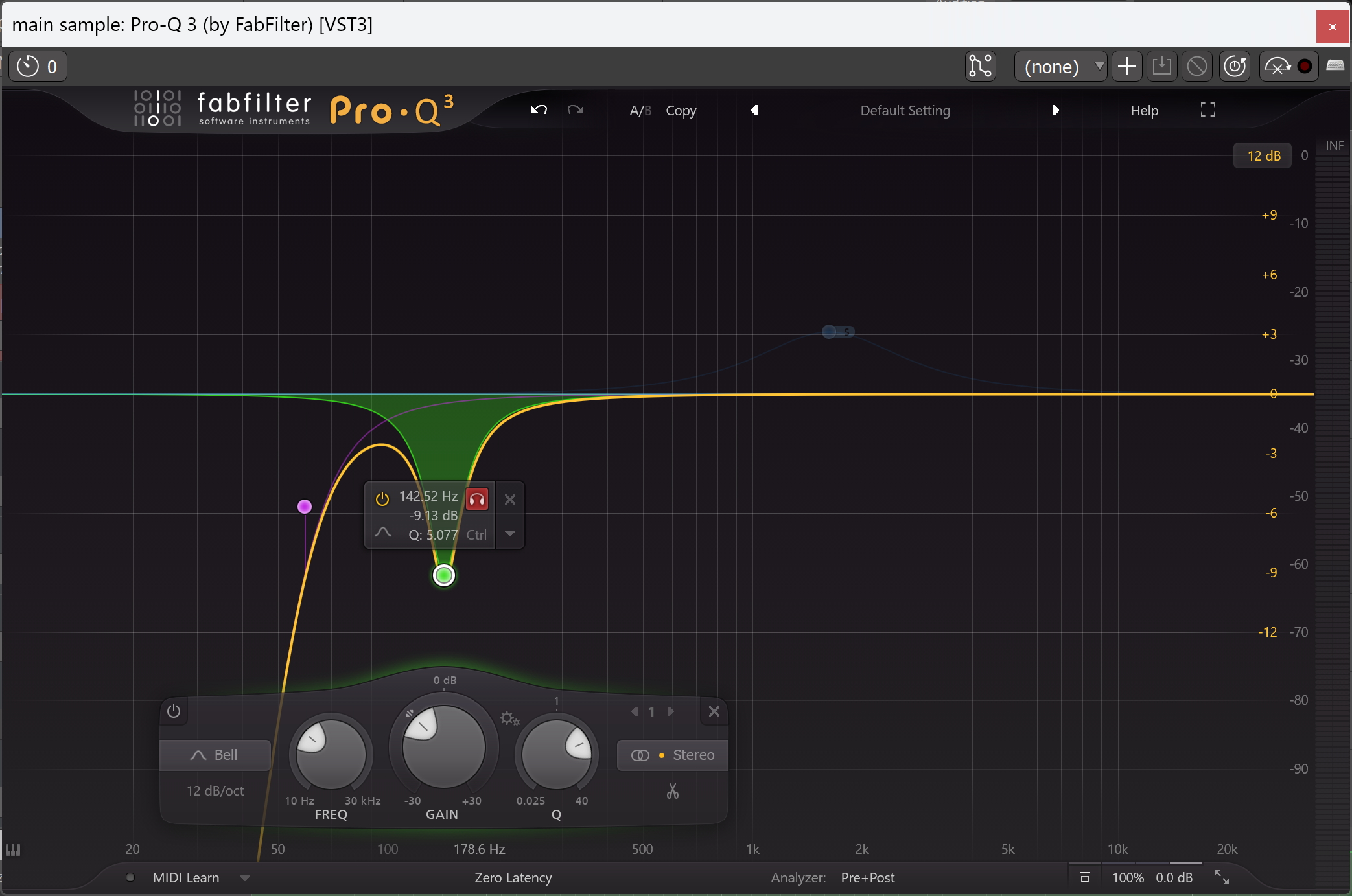Click the scissors split band icon
The image size is (1352, 896).
672,791
